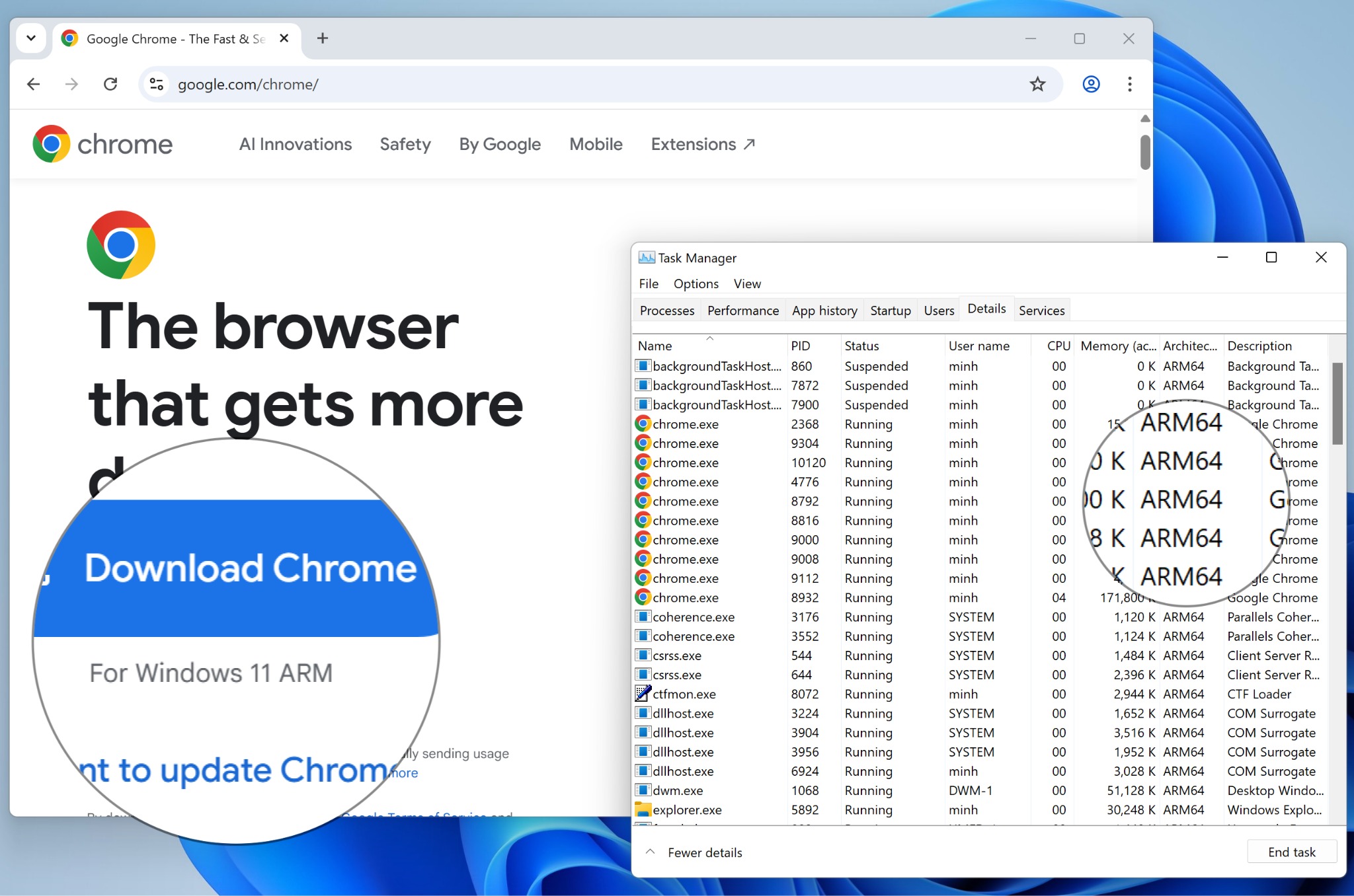This screenshot has height=896, width=1354.
Task: Open Chrome's three-dot menu
Action: [1129, 84]
